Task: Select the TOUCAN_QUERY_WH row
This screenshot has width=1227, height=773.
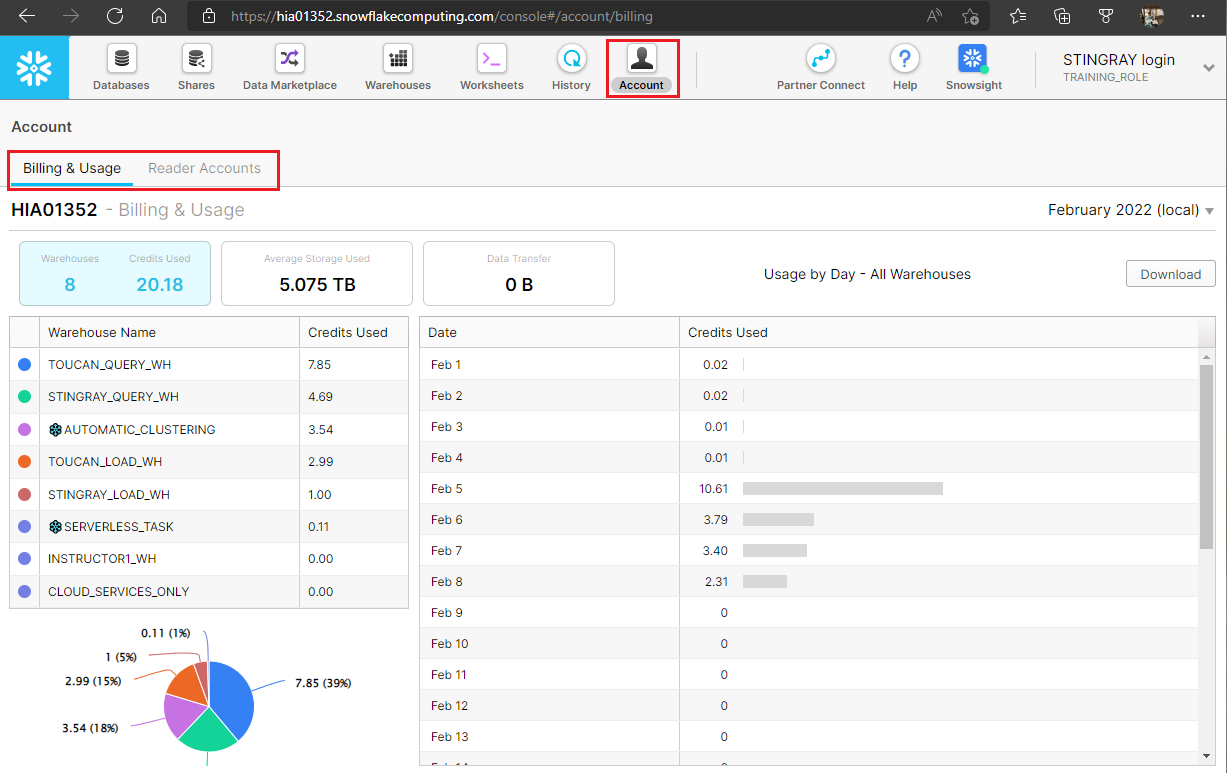Action: click(209, 365)
